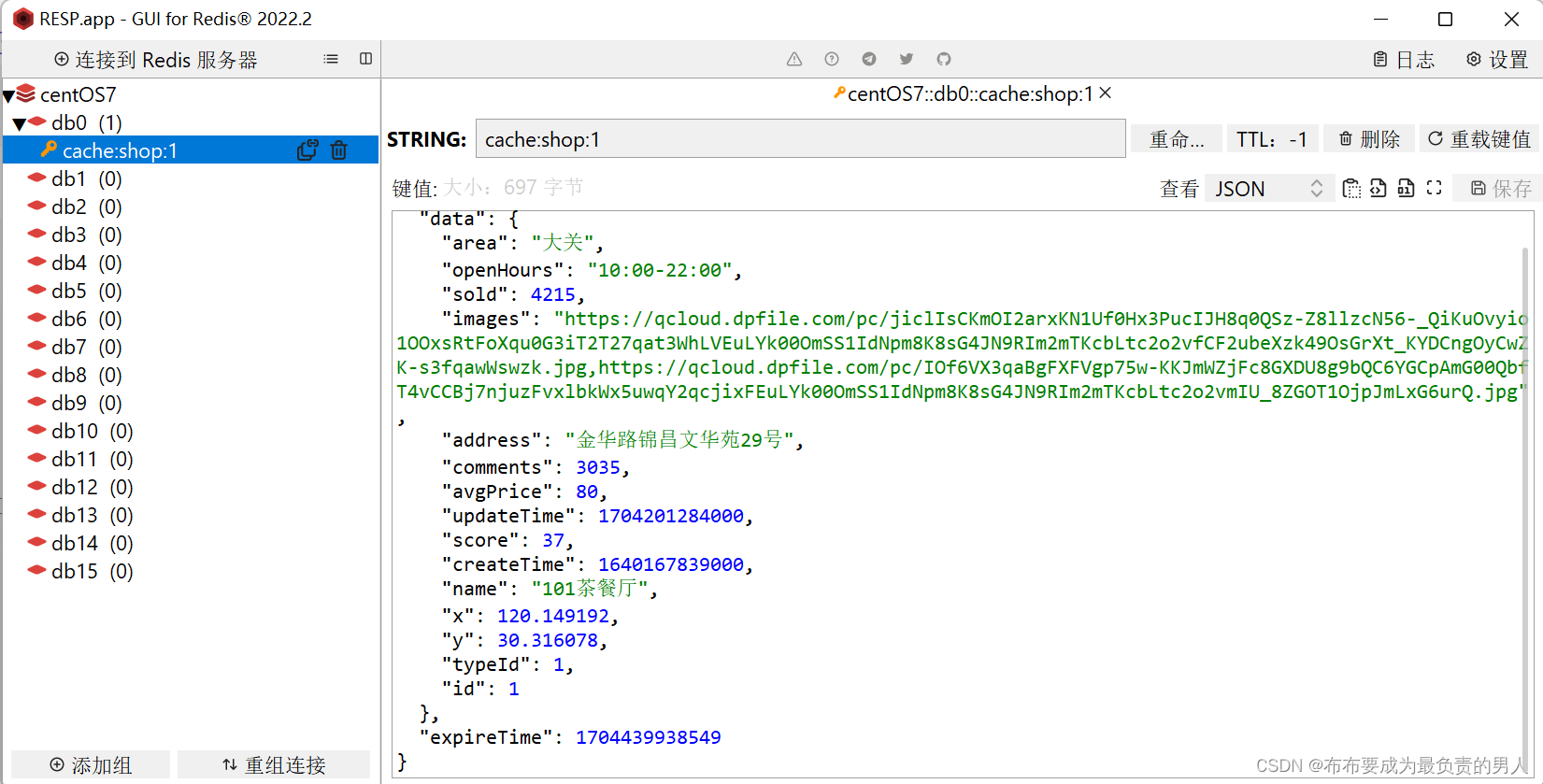
Task: Open the JSON view format dropdown
Action: (x=1269, y=189)
